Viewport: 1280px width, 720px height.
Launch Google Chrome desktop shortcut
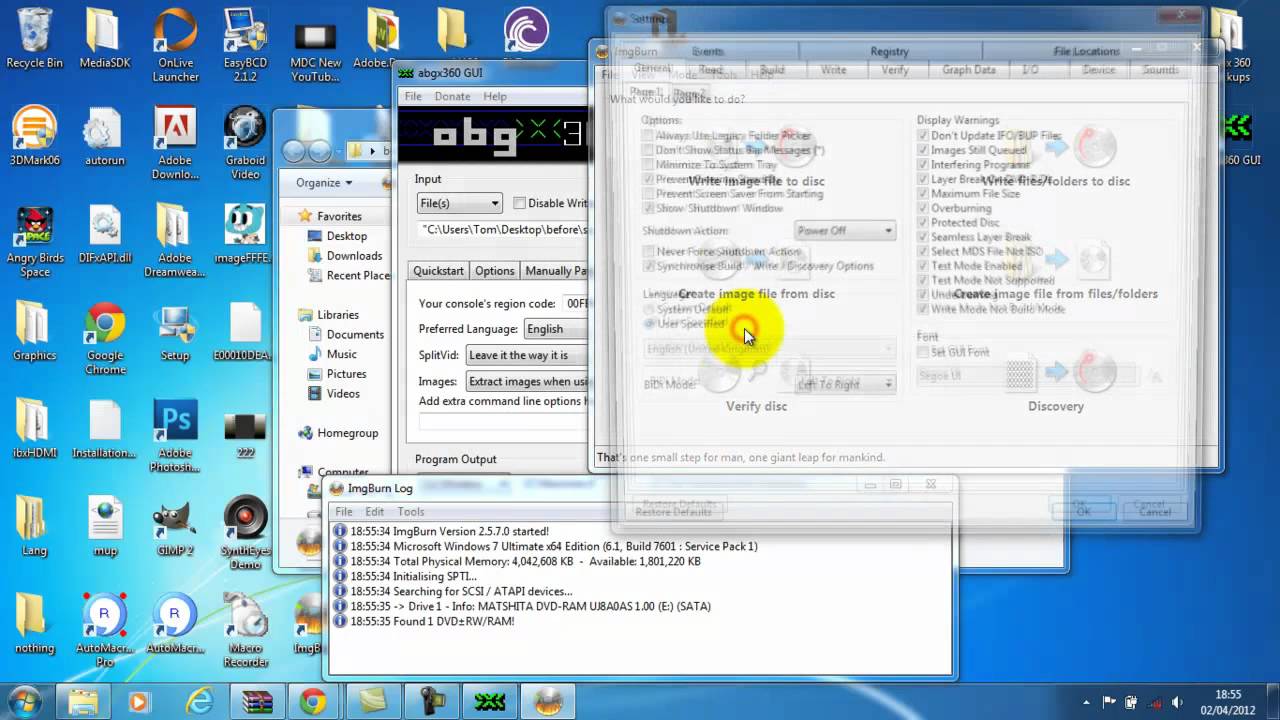click(x=105, y=338)
